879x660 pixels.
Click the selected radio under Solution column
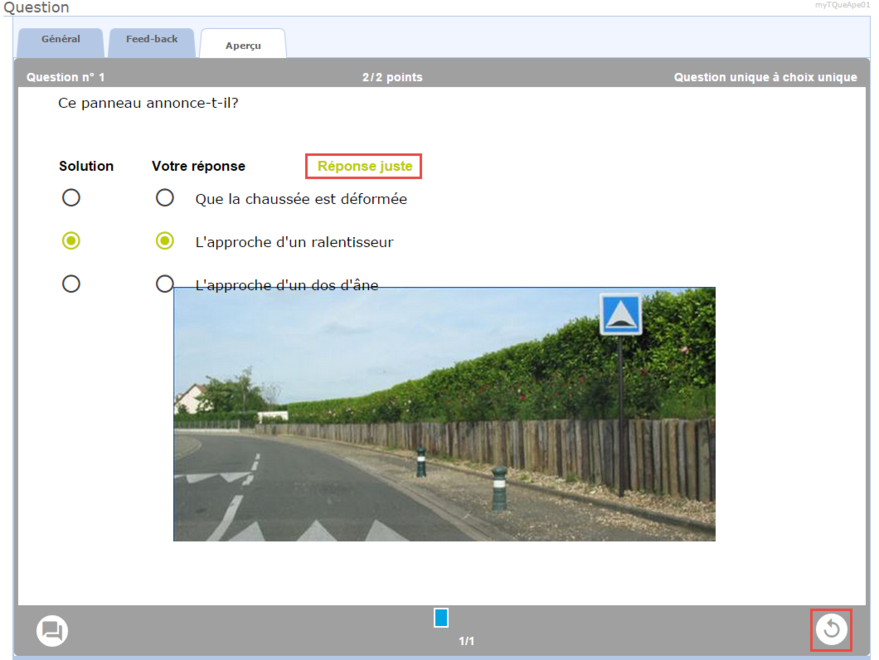click(x=71, y=241)
